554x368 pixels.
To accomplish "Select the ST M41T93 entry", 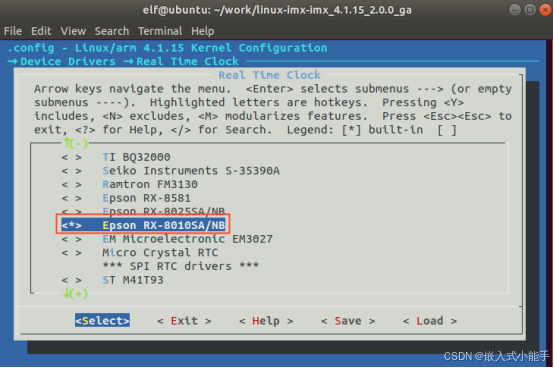I will (x=133, y=280).
